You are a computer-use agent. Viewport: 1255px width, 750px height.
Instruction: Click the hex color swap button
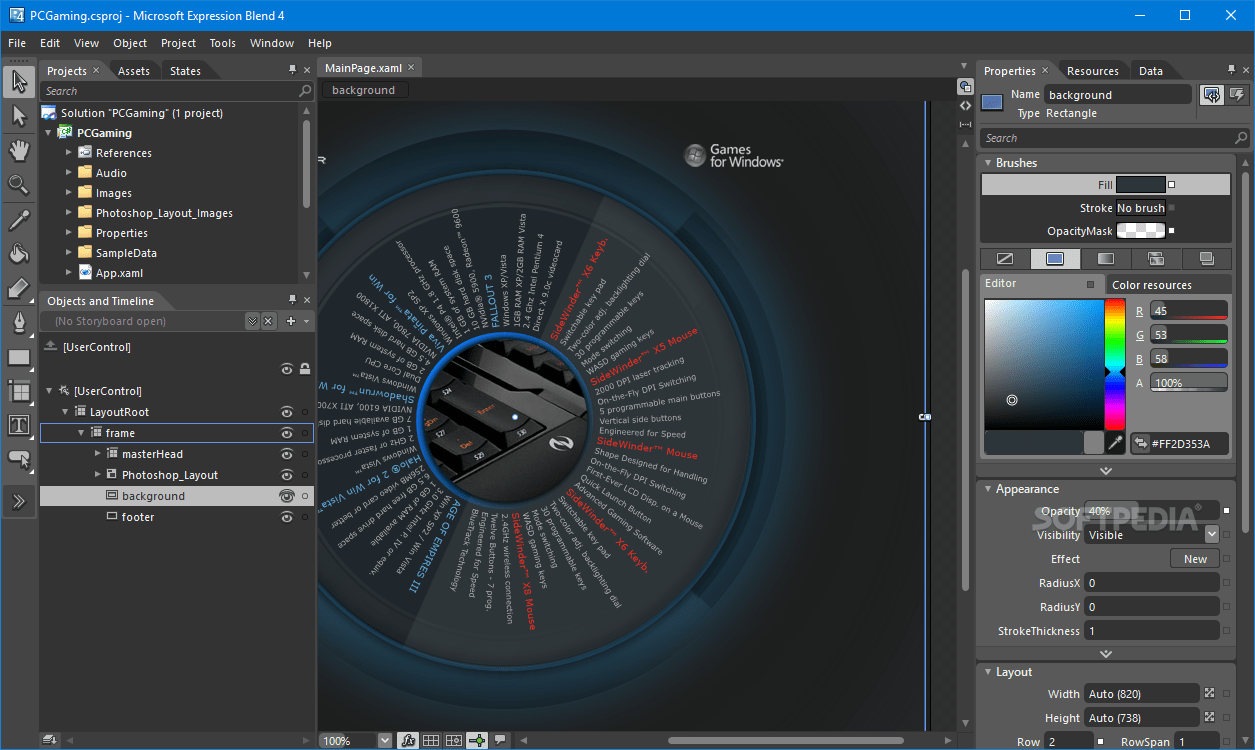coord(1140,444)
